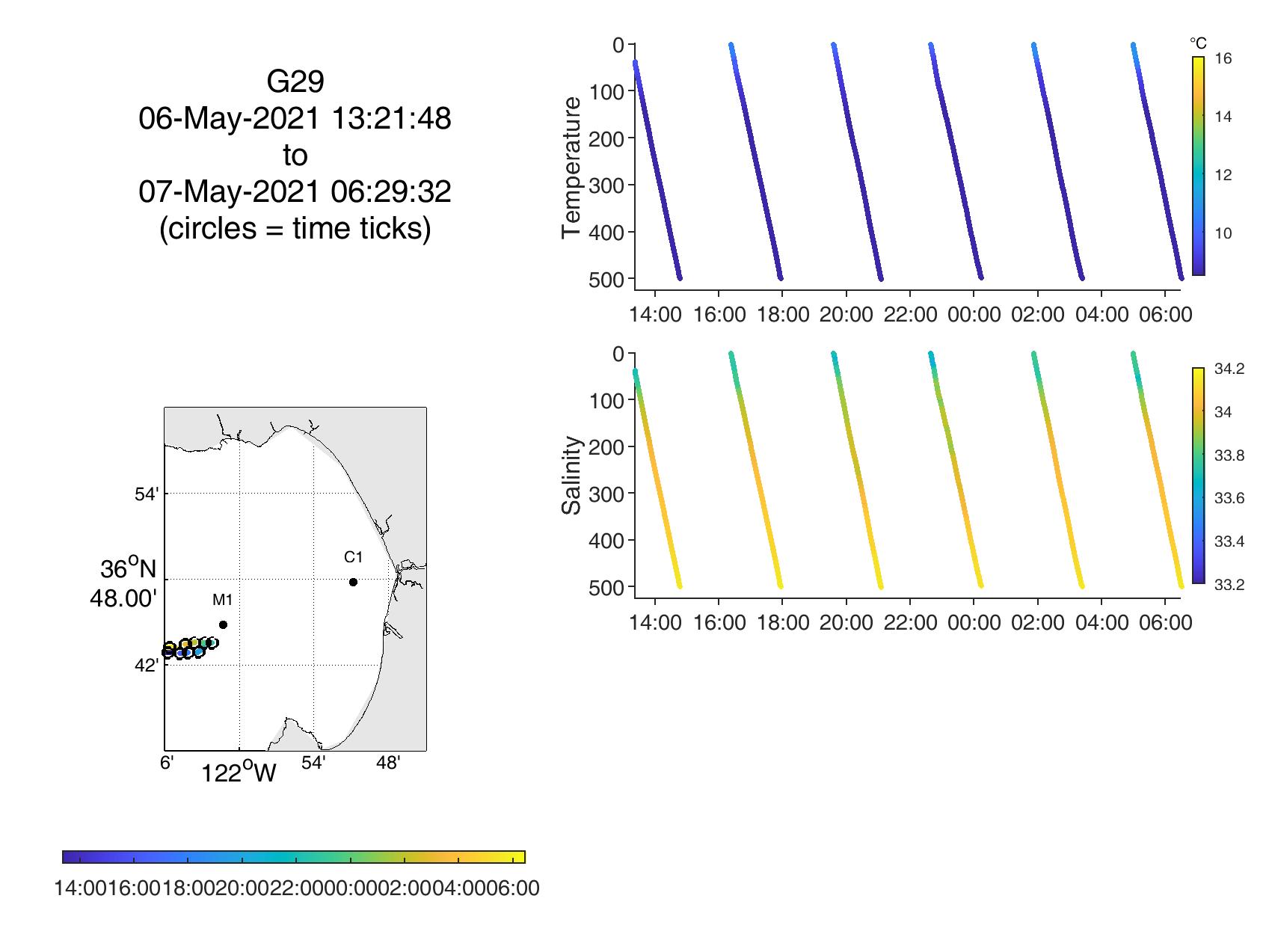Click the M1 label on the map

click(x=223, y=600)
